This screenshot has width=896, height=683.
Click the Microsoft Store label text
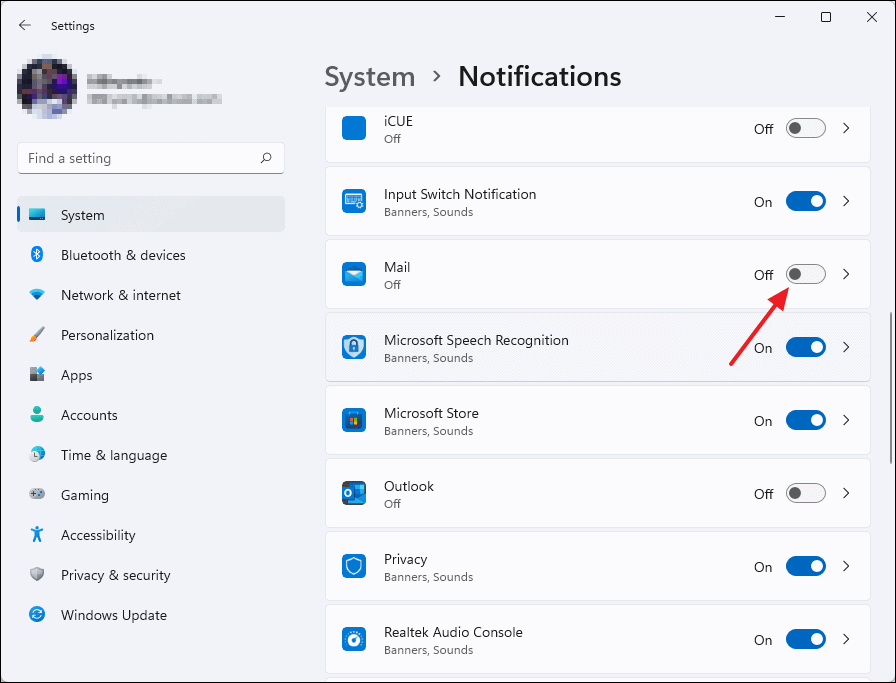[431, 413]
